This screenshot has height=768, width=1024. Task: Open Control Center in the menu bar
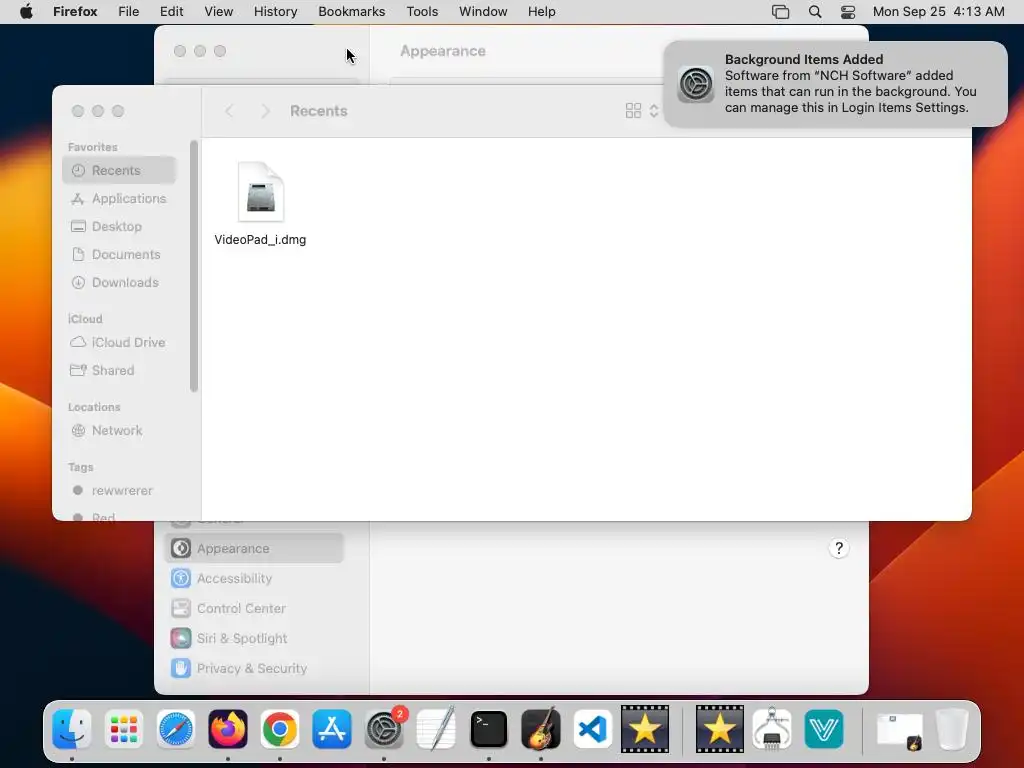(848, 12)
